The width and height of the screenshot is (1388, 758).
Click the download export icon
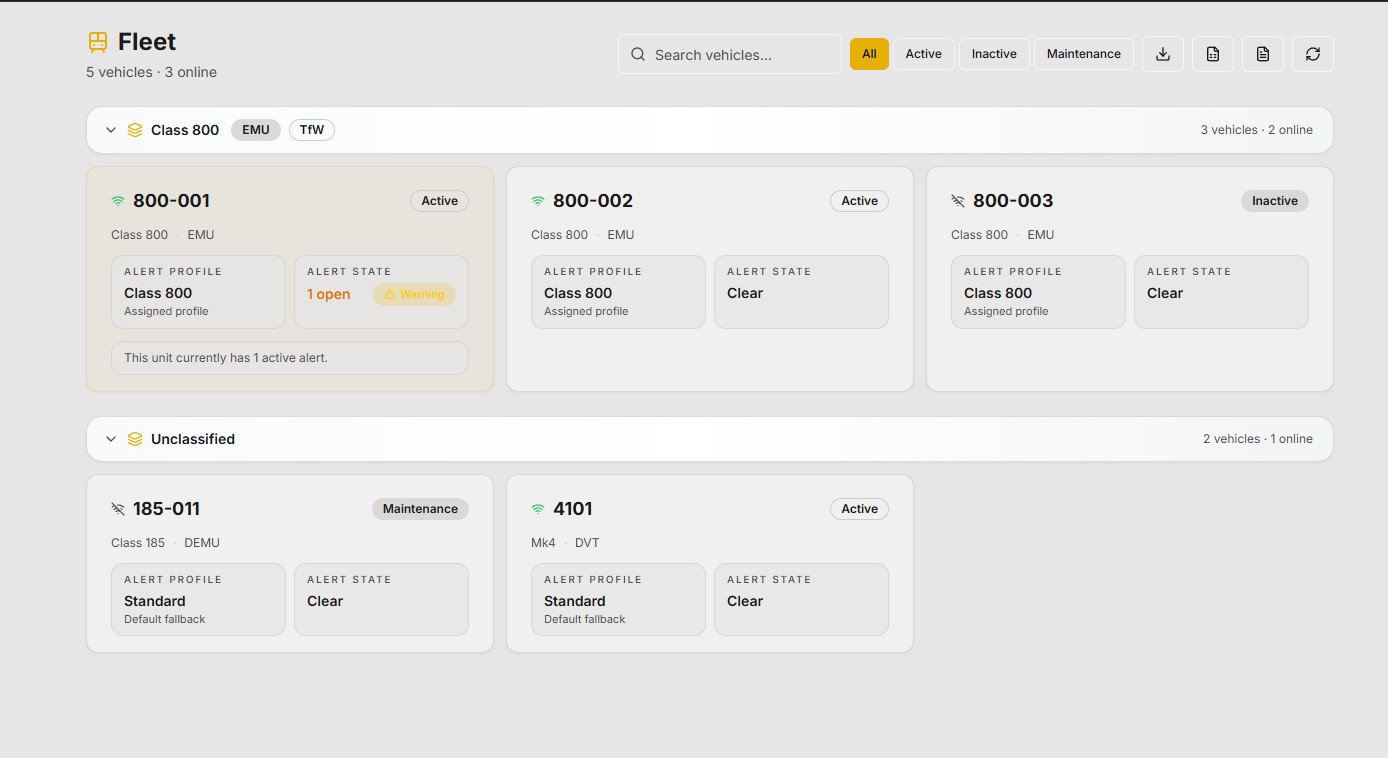tap(1163, 54)
